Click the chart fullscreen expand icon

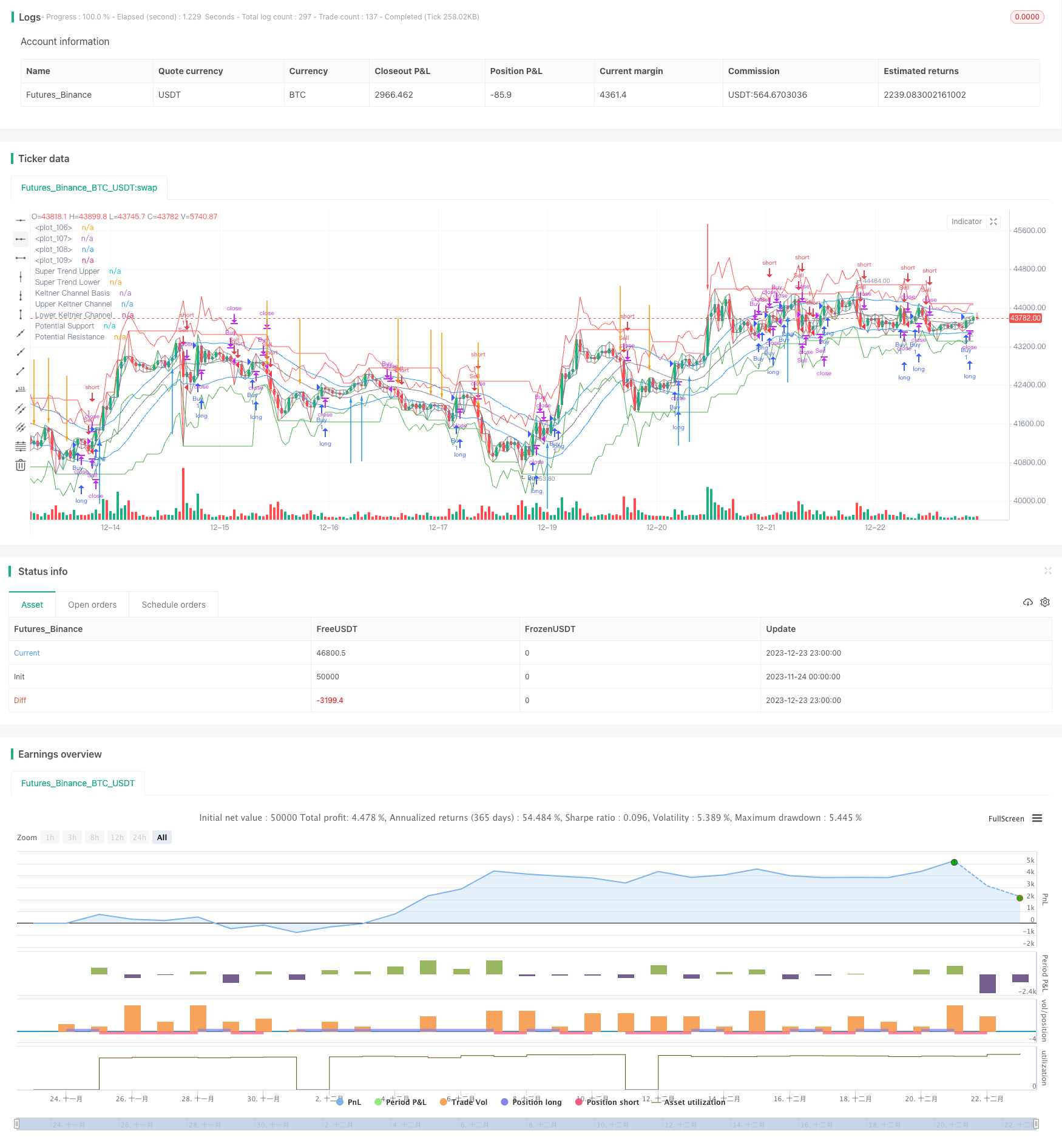(x=993, y=222)
